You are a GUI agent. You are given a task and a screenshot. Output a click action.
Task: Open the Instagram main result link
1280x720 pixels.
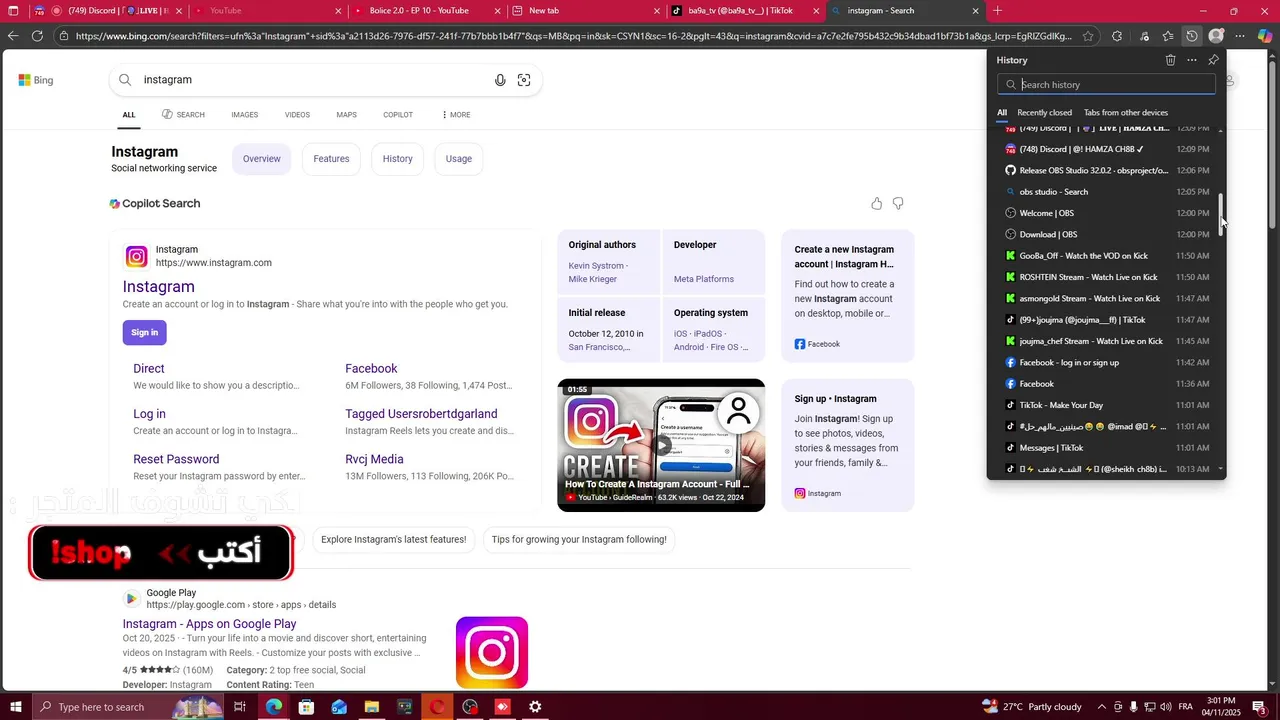pos(159,287)
